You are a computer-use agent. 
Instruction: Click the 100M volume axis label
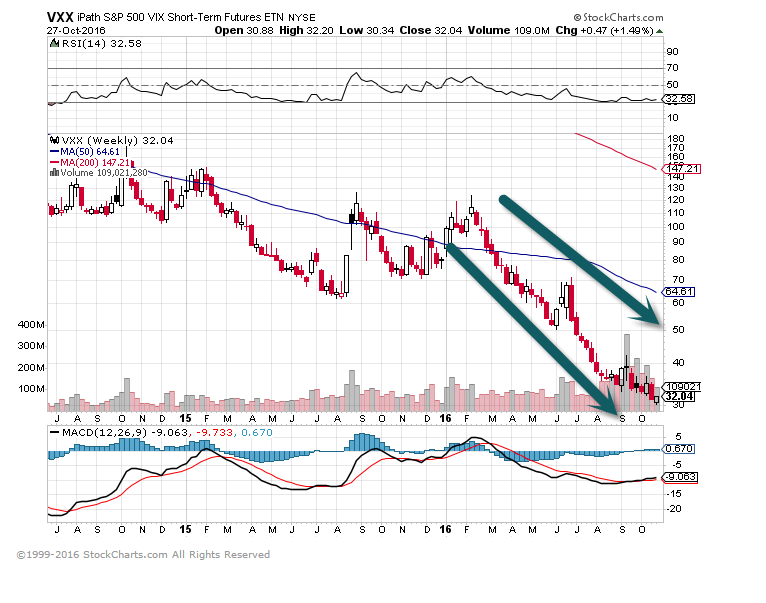click(x=31, y=388)
